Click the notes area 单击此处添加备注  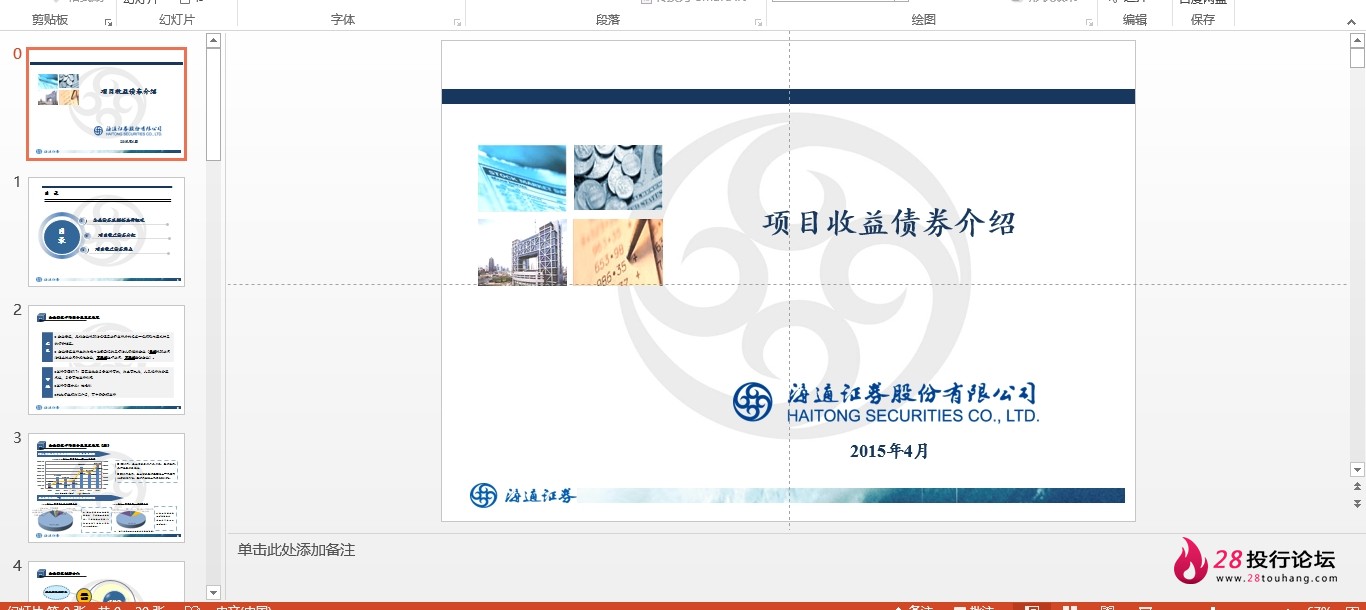(x=296, y=550)
